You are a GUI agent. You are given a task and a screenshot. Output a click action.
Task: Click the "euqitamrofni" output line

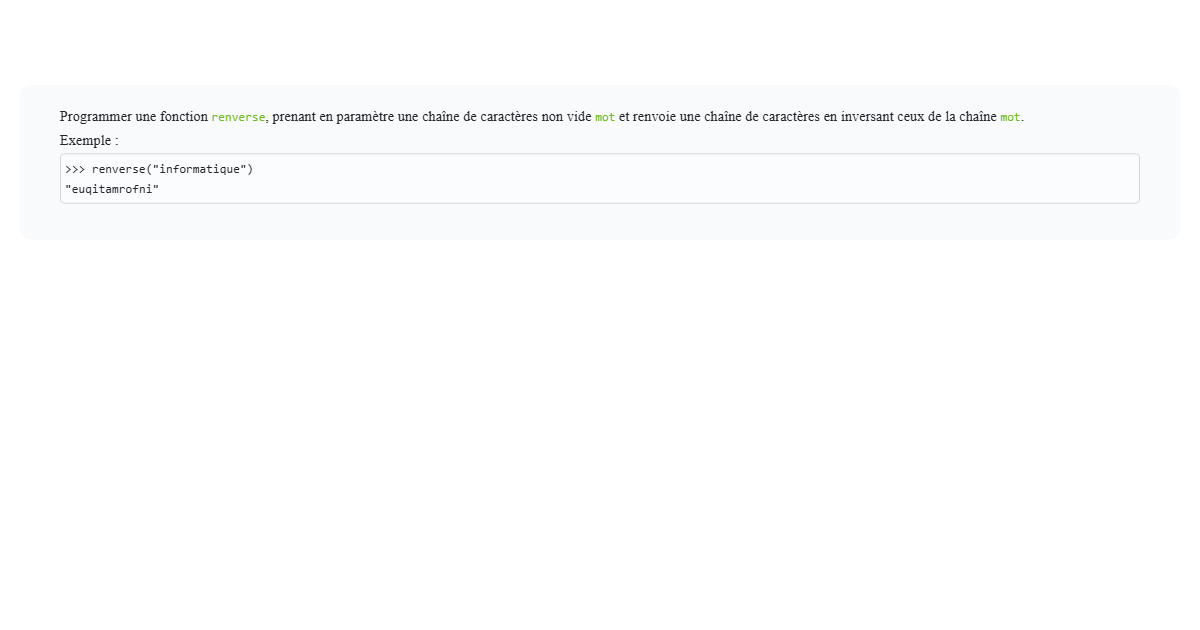coord(112,189)
